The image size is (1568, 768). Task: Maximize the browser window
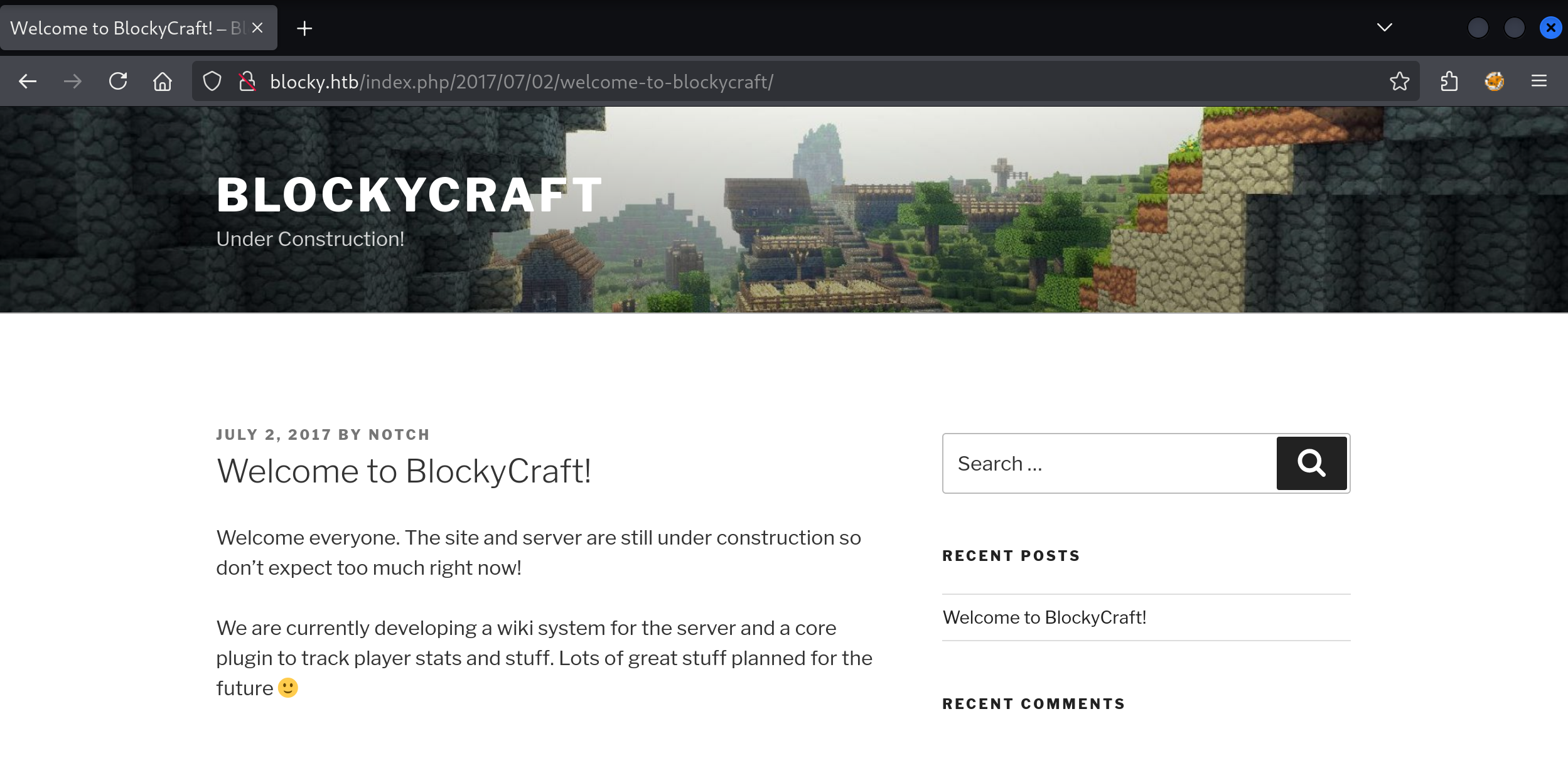(x=1515, y=28)
